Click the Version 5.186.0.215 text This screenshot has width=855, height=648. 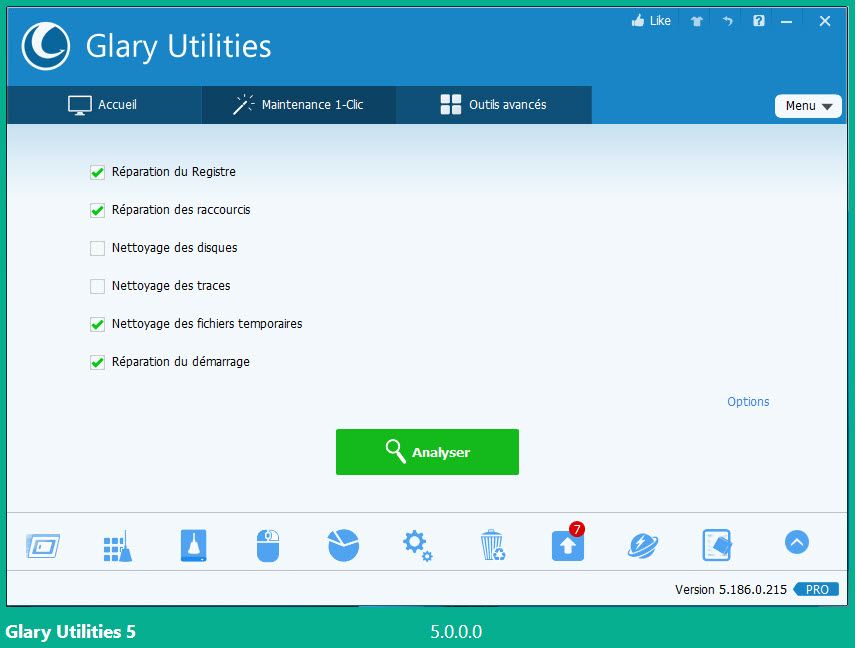pos(731,590)
